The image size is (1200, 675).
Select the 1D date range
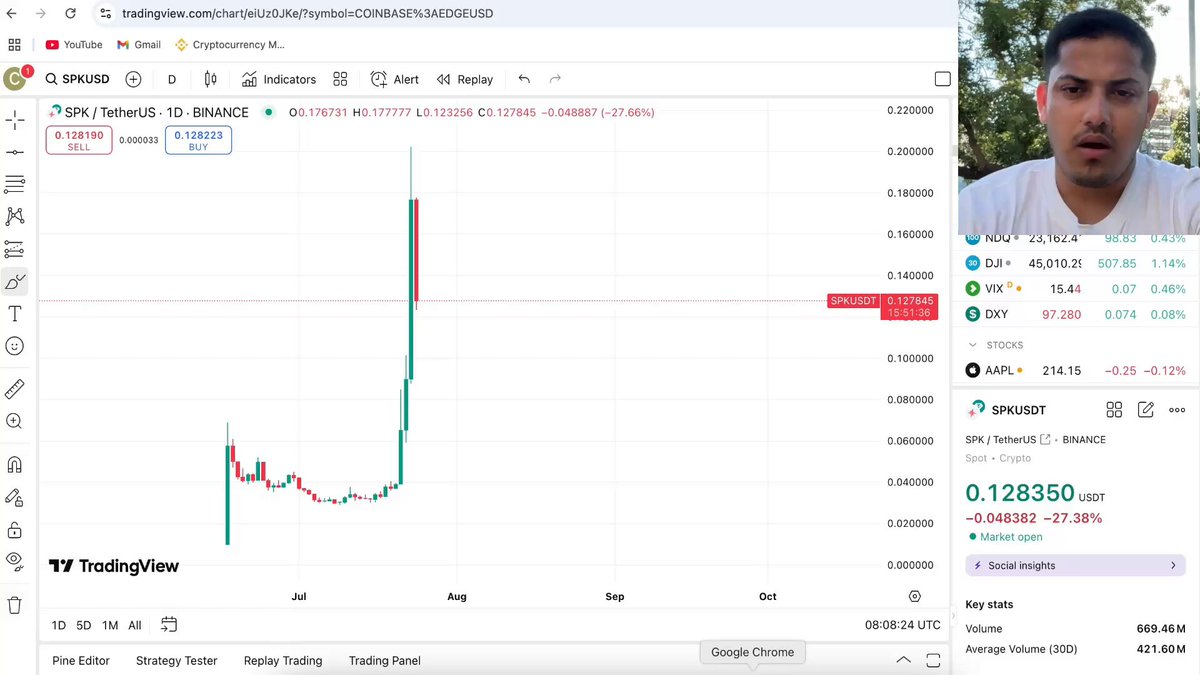pyautogui.click(x=59, y=625)
